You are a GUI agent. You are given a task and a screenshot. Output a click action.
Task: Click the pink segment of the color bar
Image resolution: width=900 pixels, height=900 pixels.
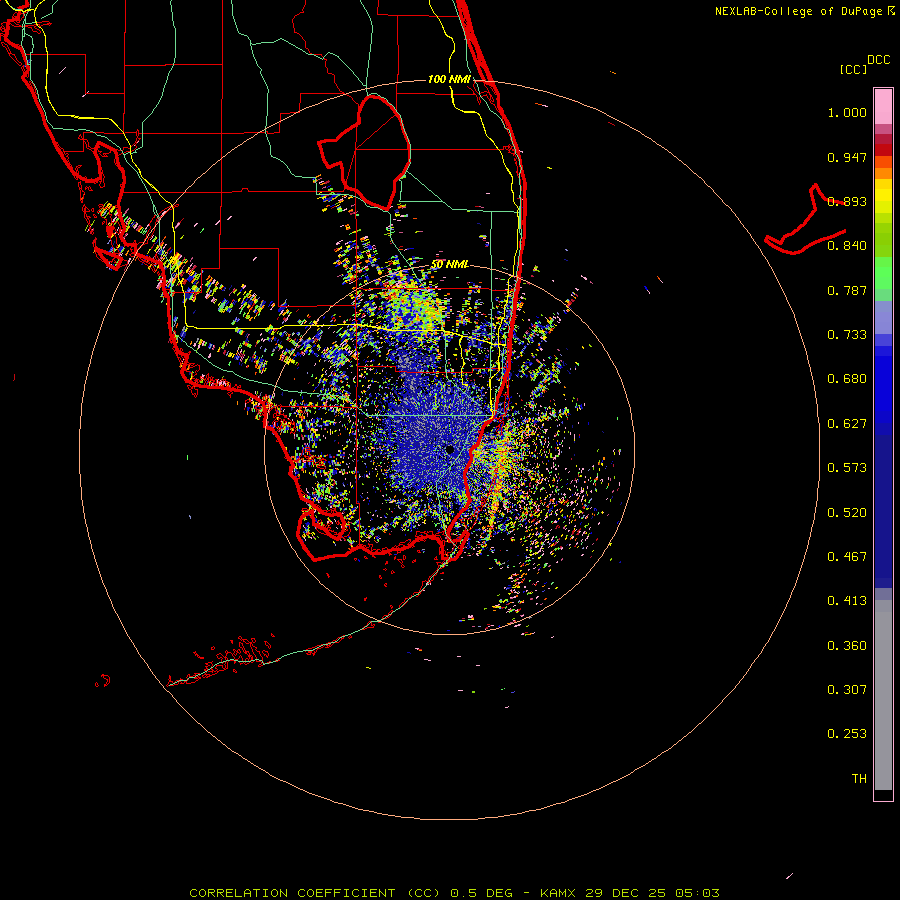tap(883, 106)
